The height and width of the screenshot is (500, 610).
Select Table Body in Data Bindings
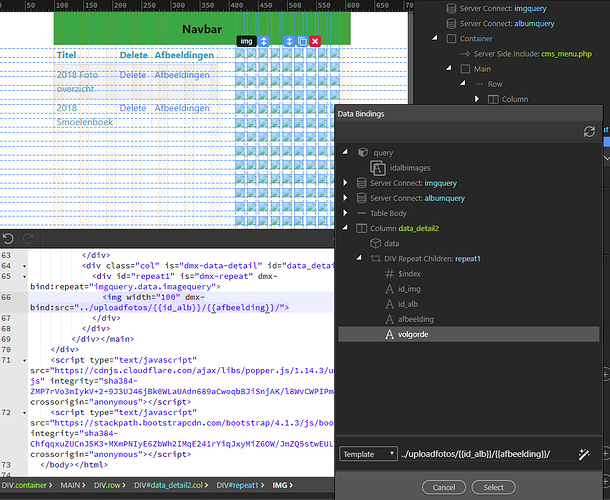388,213
